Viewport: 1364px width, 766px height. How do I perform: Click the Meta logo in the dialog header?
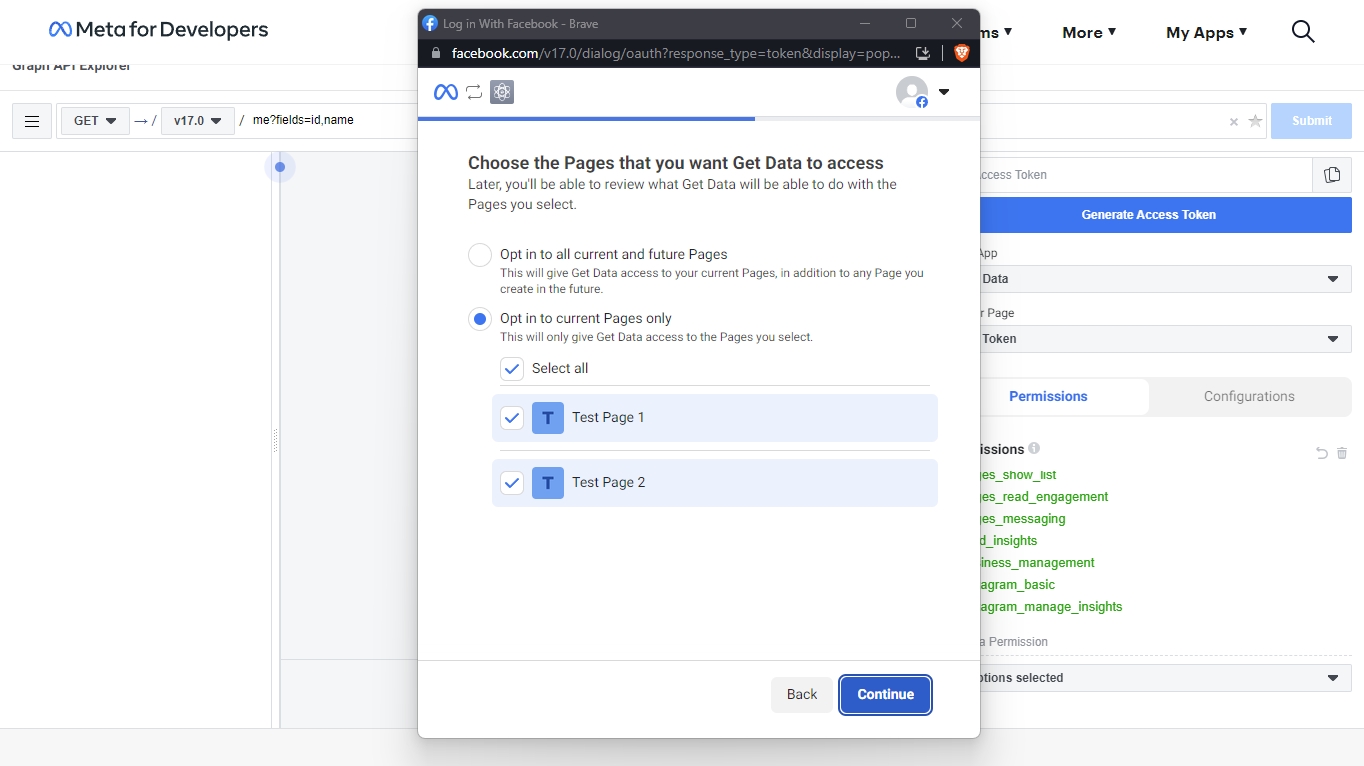[x=445, y=92]
